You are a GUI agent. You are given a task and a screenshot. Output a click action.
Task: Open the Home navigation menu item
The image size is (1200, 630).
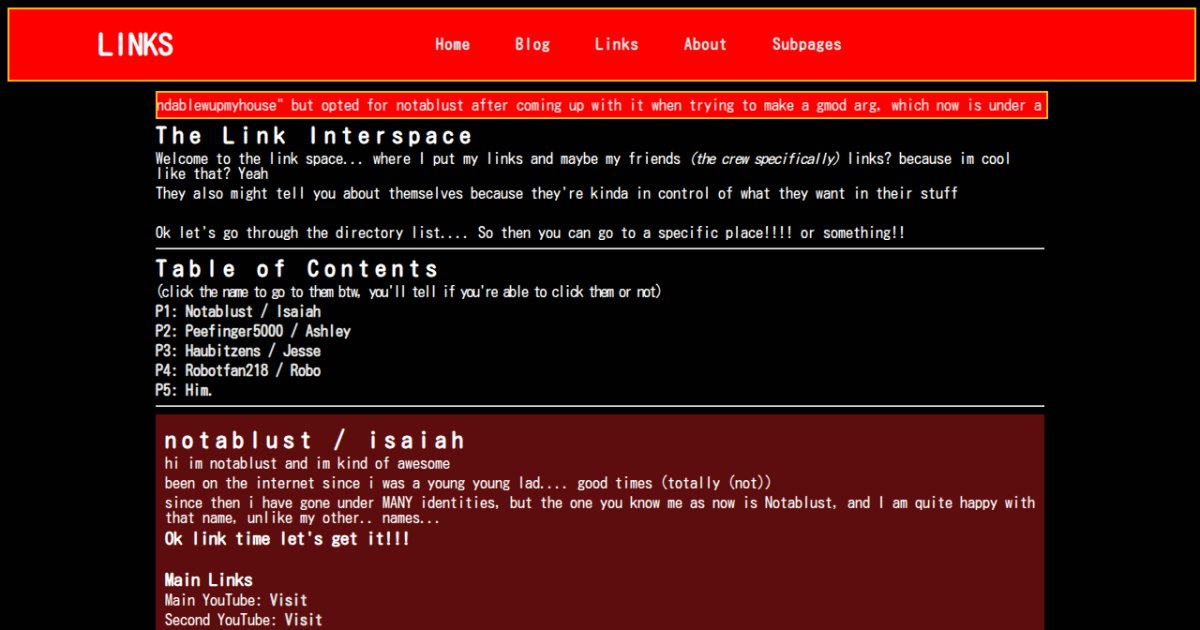coord(452,44)
